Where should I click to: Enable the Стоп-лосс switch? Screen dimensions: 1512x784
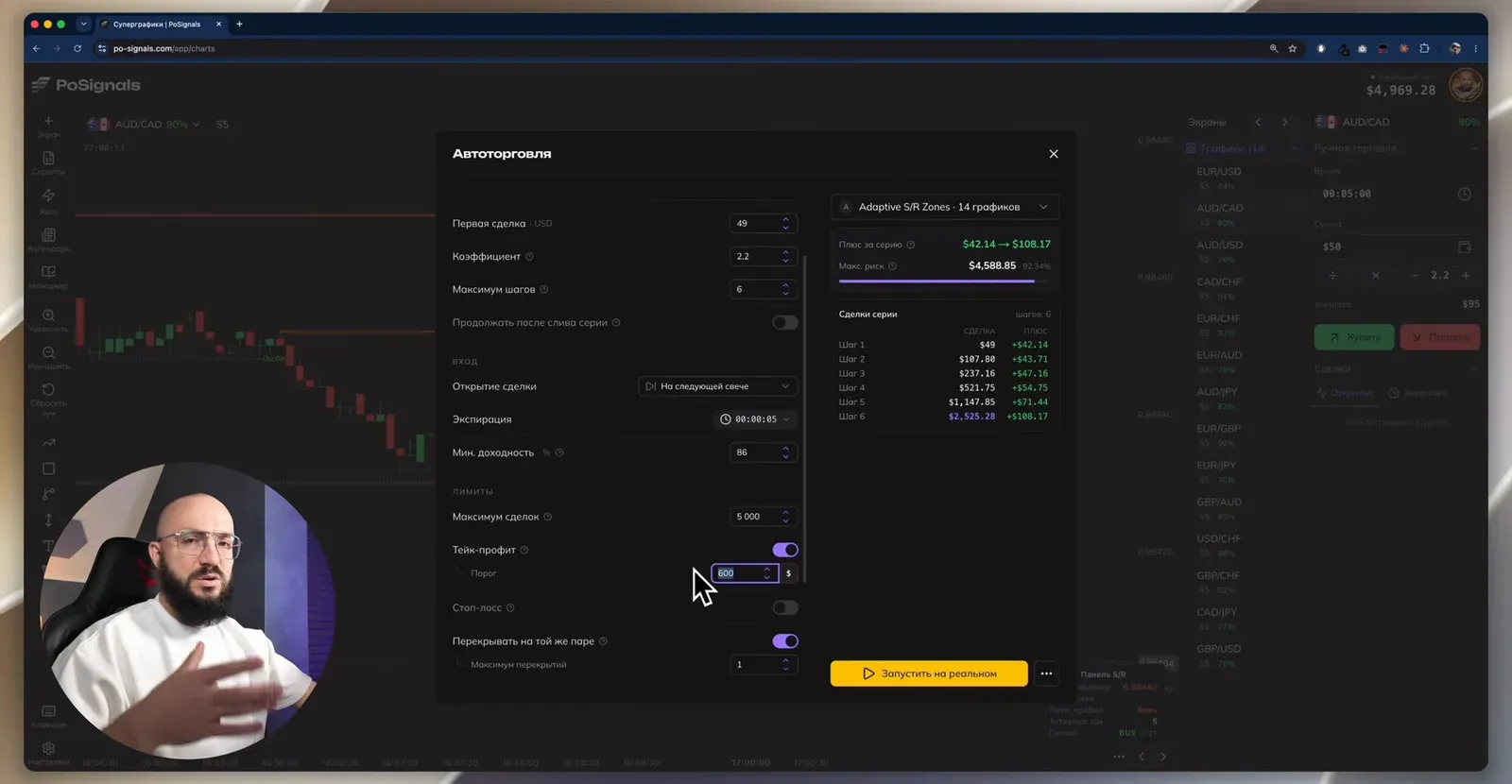[784, 608]
